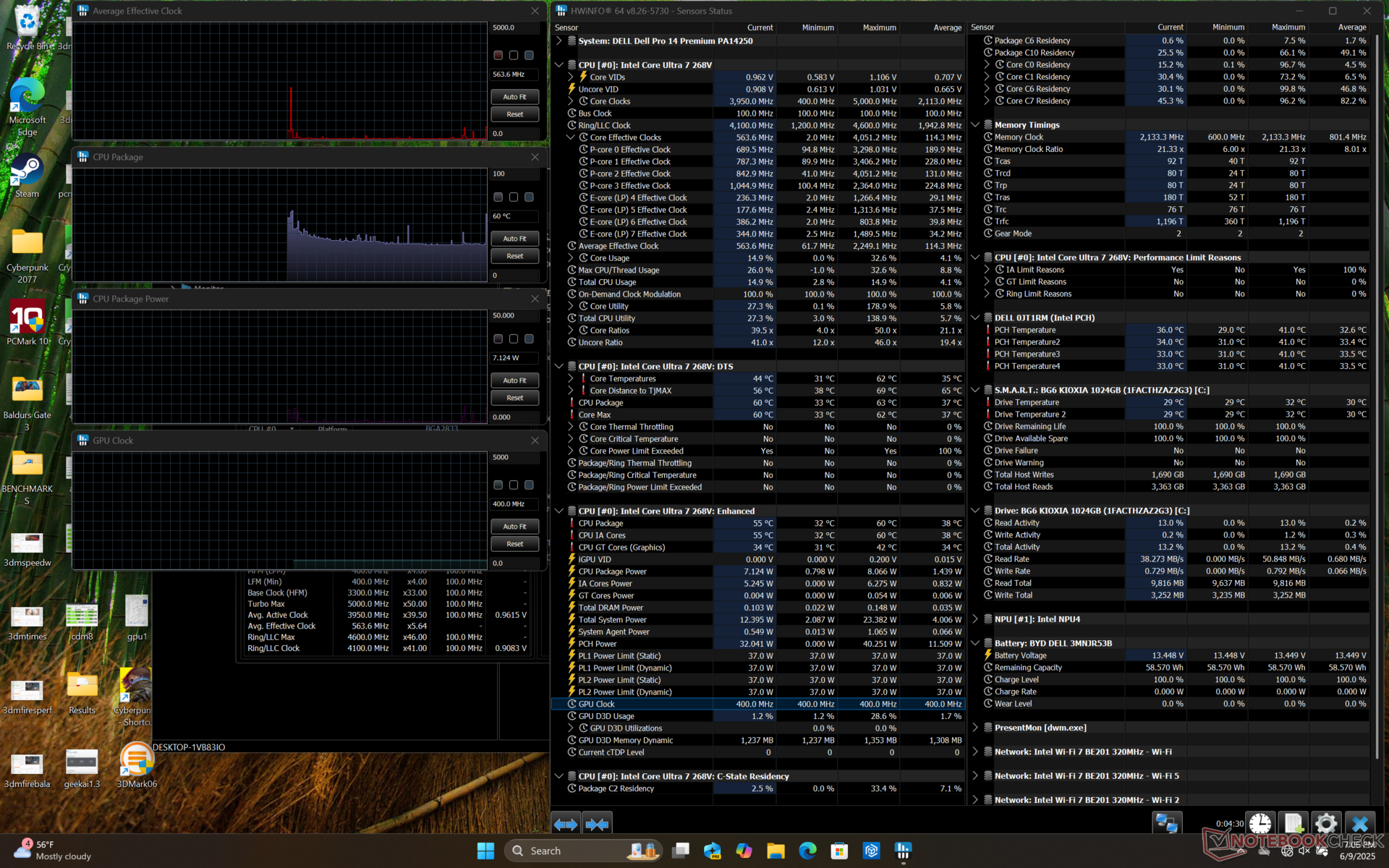
Task: Click the collapse columns arrows icon
Action: click(x=597, y=824)
